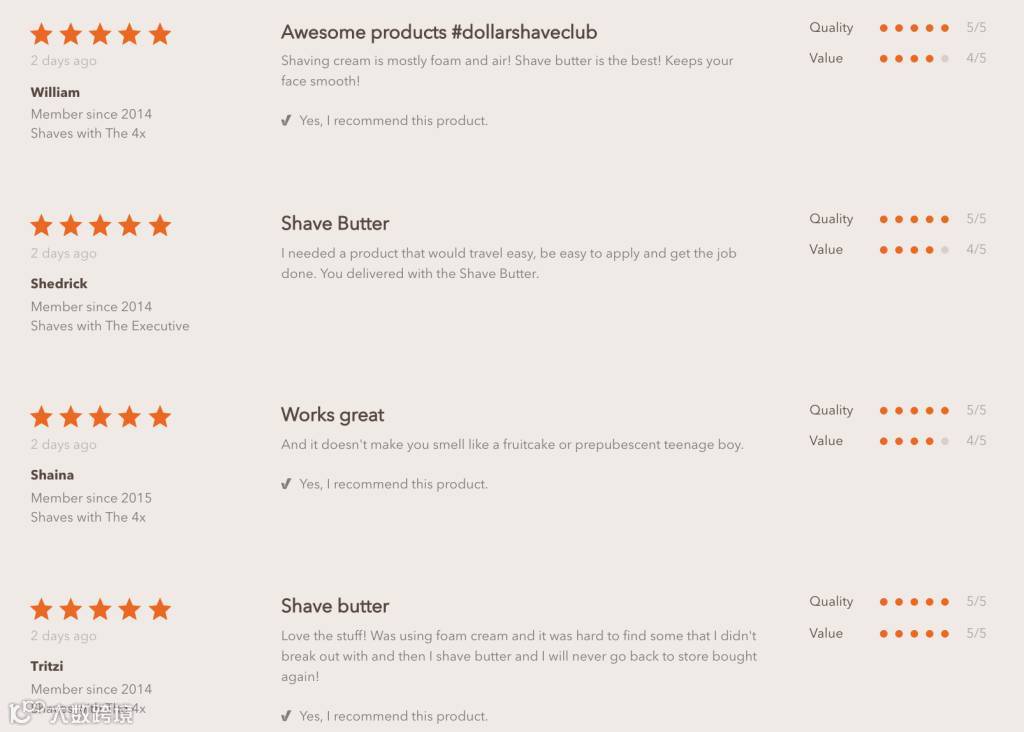Click reviewer name Tritzi

point(47,666)
